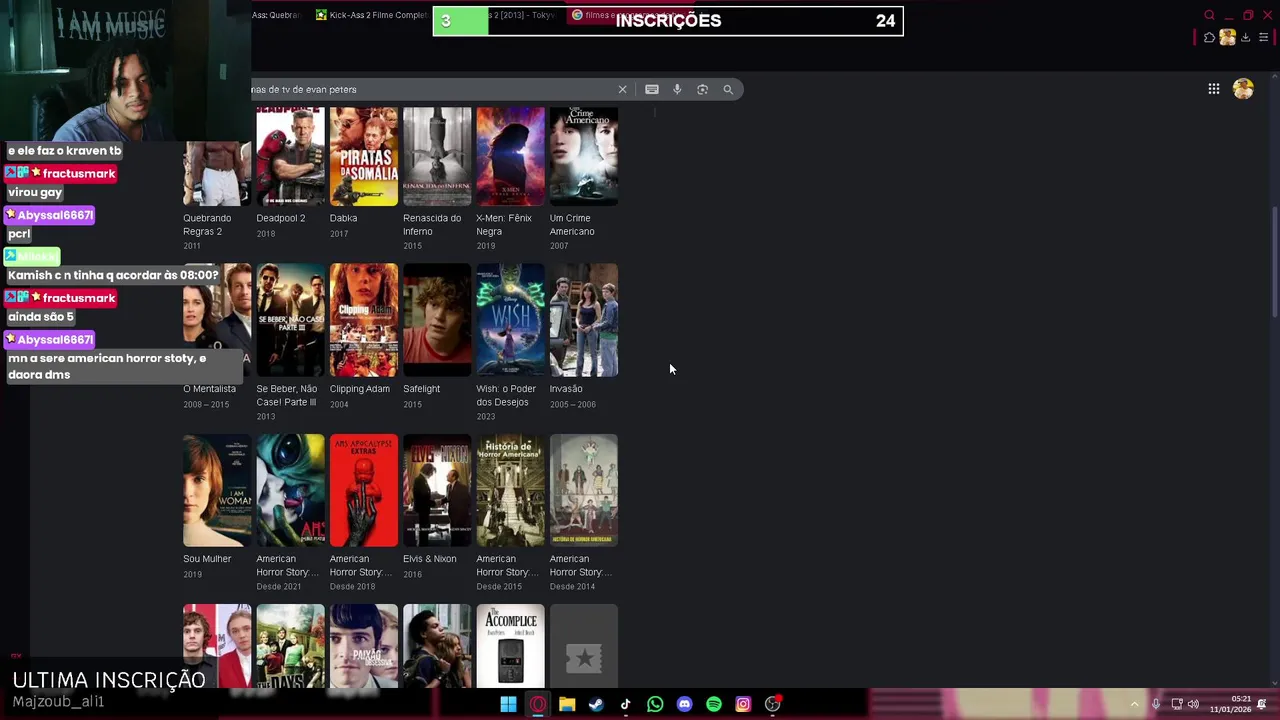Clear the search box with the X icon
This screenshot has width=1280, height=720.
coord(622,89)
